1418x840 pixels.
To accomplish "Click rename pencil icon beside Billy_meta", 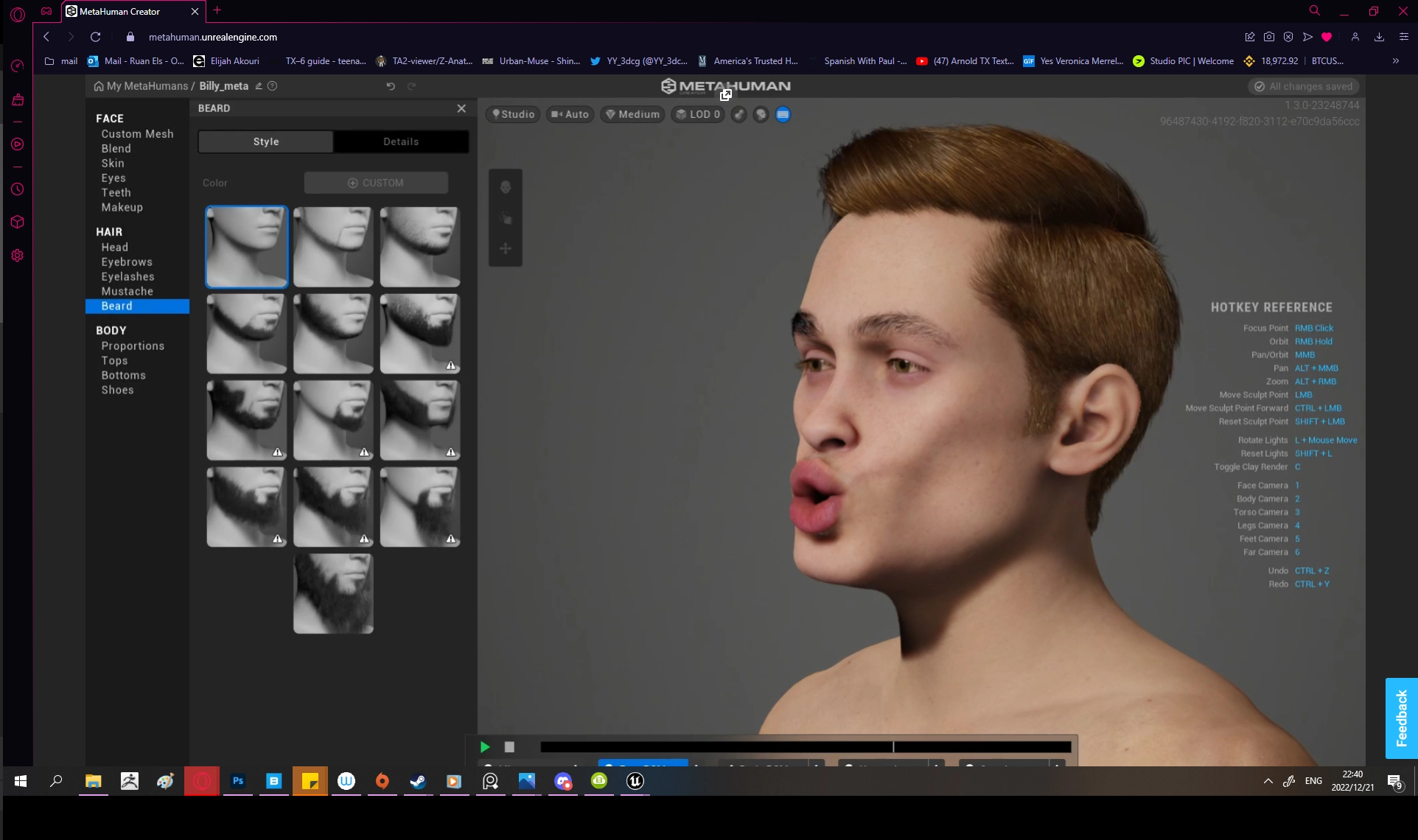I will pyautogui.click(x=259, y=86).
